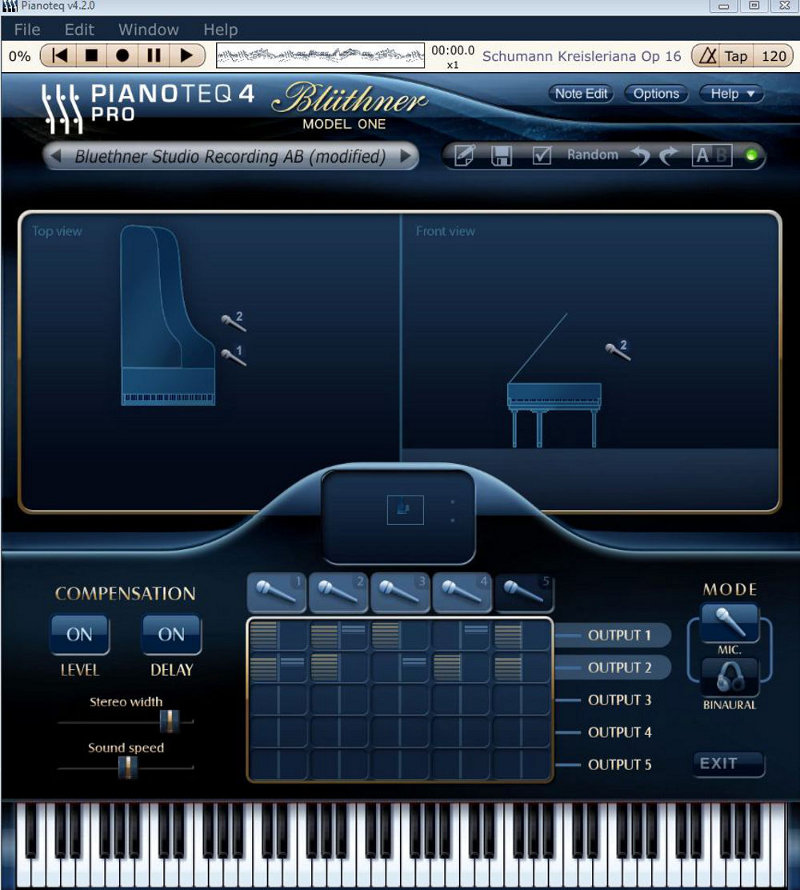Viewport: 800px width, 890px height.
Task: Select the OUTPUT 2 channel
Action: [619, 668]
